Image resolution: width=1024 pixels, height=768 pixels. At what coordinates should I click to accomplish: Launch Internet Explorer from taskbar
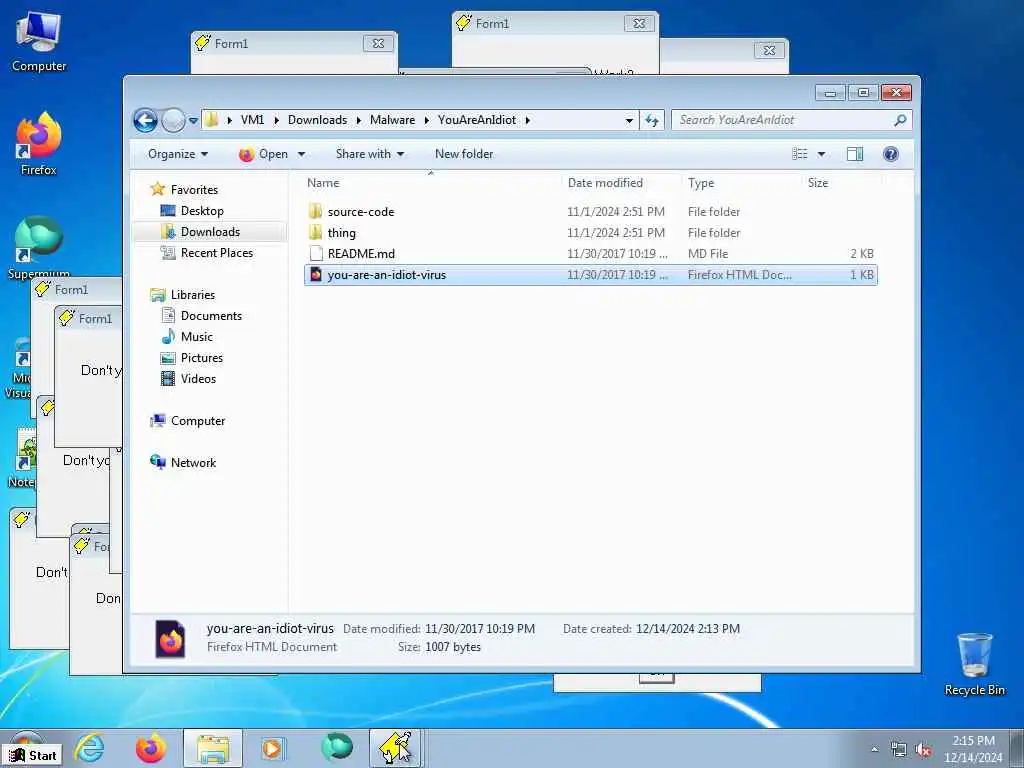point(89,748)
